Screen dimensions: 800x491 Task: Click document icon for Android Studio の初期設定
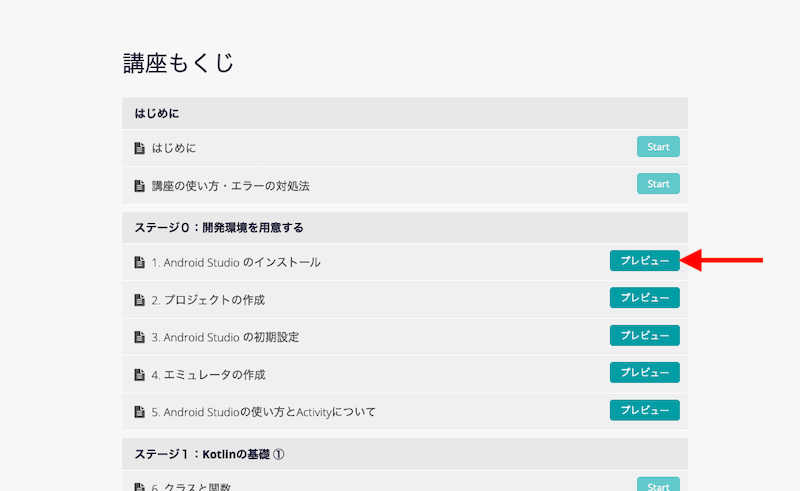(139, 337)
